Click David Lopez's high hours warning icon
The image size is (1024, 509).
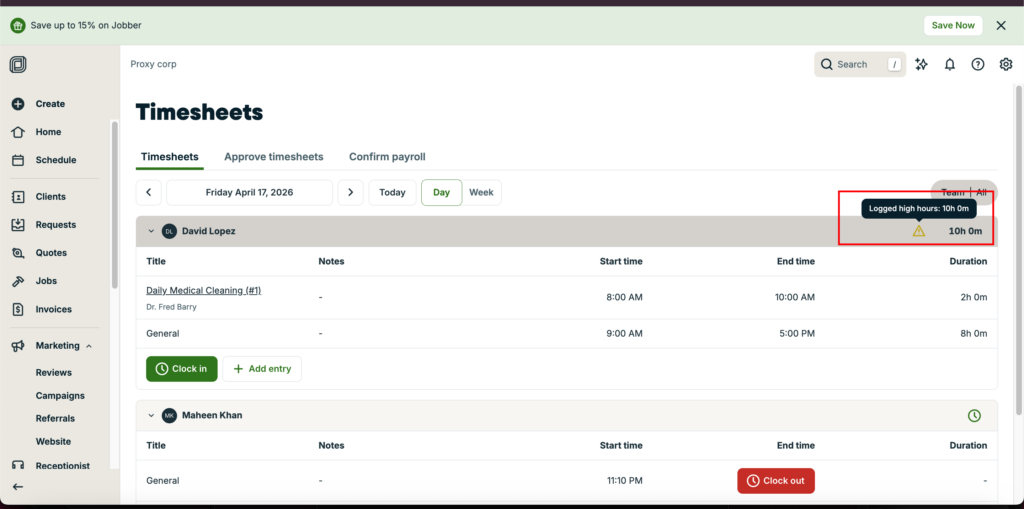(919, 231)
